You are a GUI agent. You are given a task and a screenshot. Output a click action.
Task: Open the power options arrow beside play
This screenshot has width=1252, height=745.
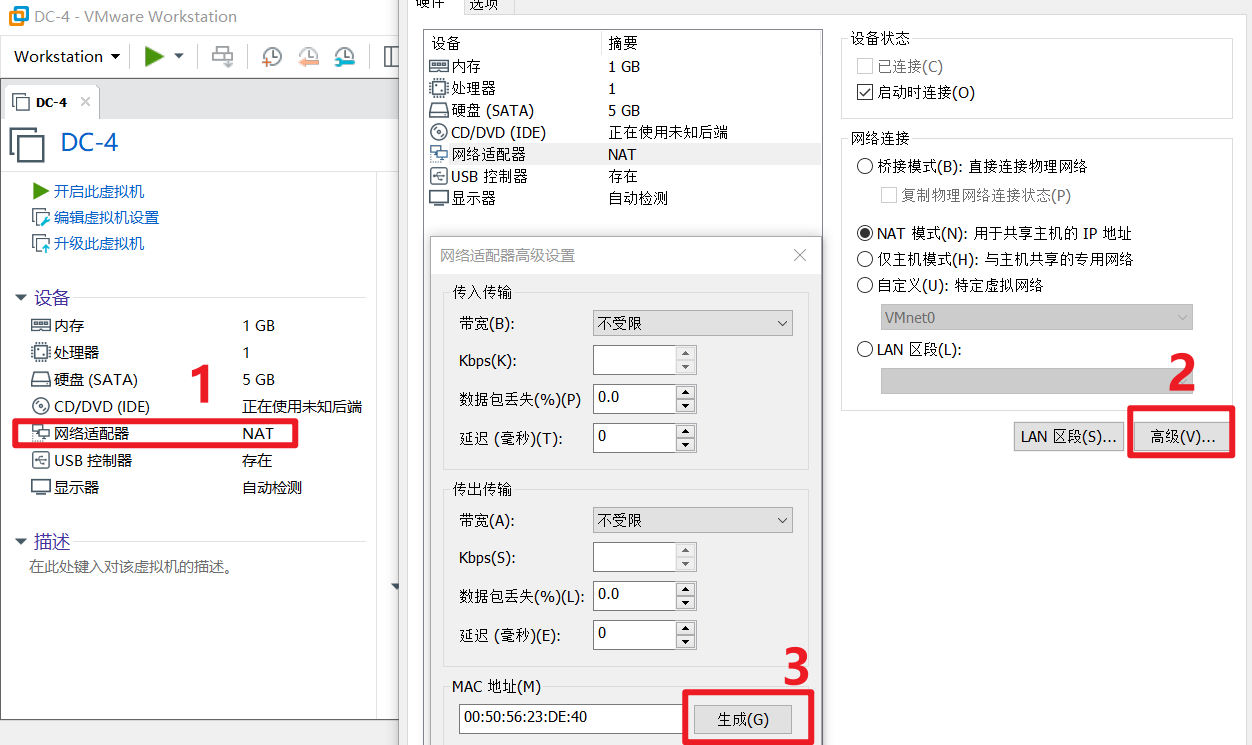[x=179, y=56]
